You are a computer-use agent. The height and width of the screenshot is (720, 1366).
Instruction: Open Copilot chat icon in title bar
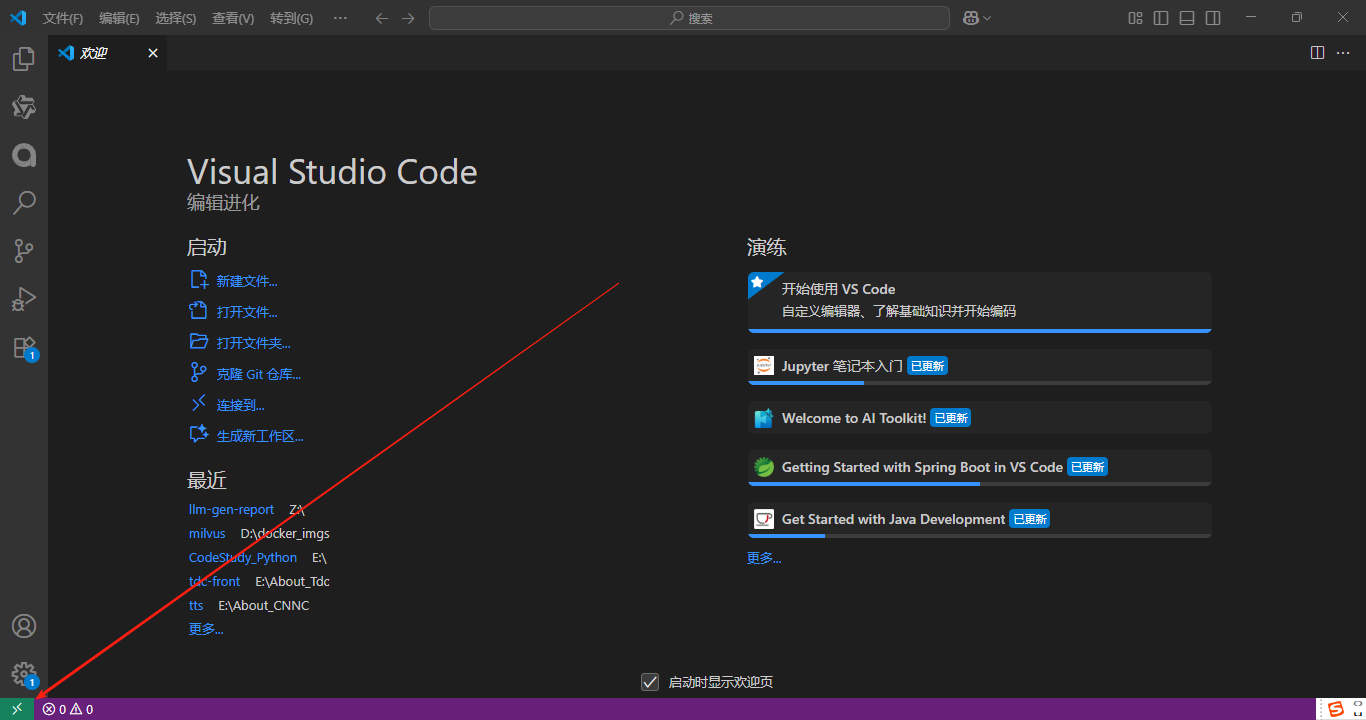click(x=970, y=18)
